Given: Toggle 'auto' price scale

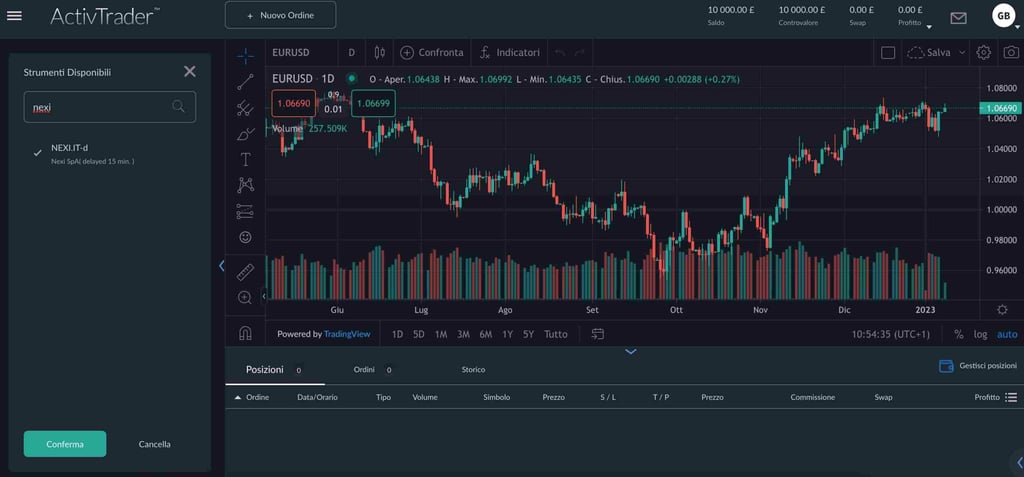Looking at the screenshot, I should [x=1007, y=334].
